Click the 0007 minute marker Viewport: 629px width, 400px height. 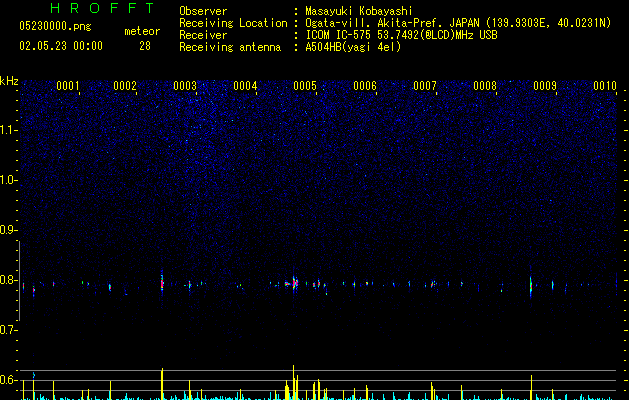pos(425,86)
